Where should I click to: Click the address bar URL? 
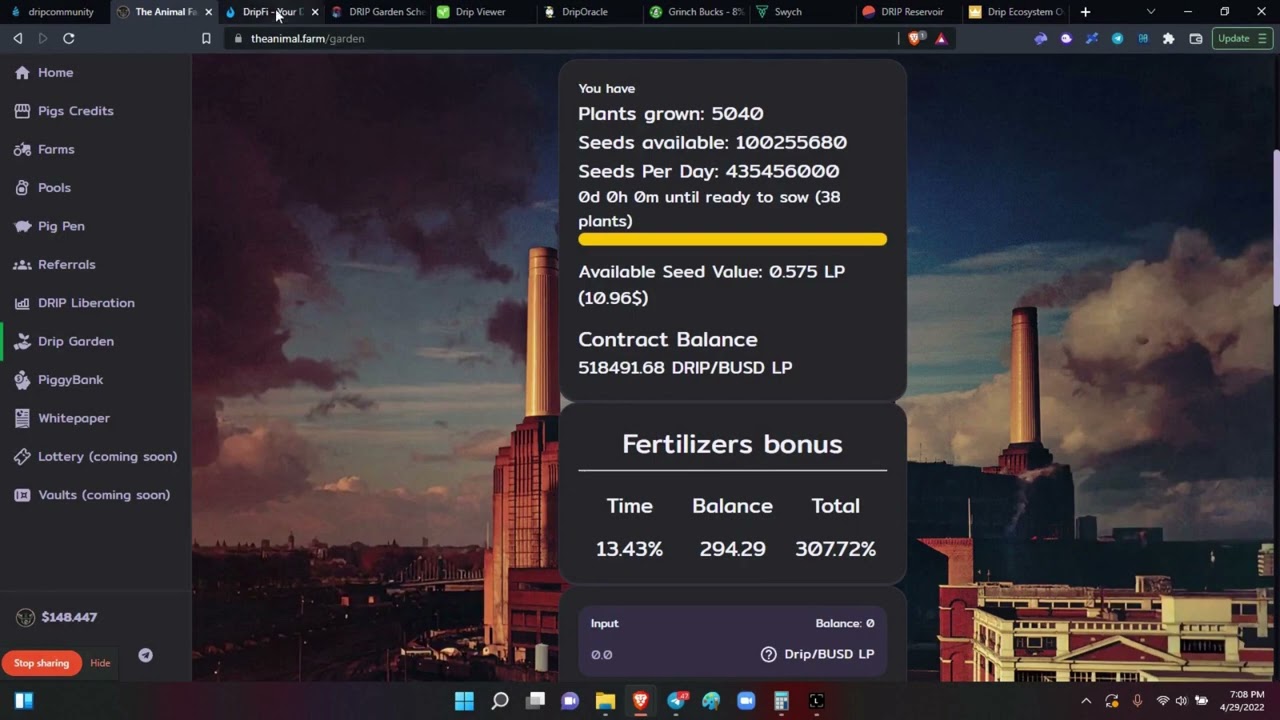pyautogui.click(x=307, y=38)
